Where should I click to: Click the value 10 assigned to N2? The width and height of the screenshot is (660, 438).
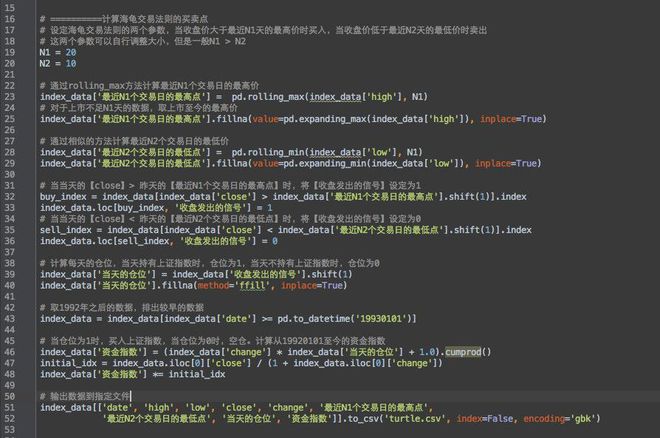pyautogui.click(x=71, y=64)
